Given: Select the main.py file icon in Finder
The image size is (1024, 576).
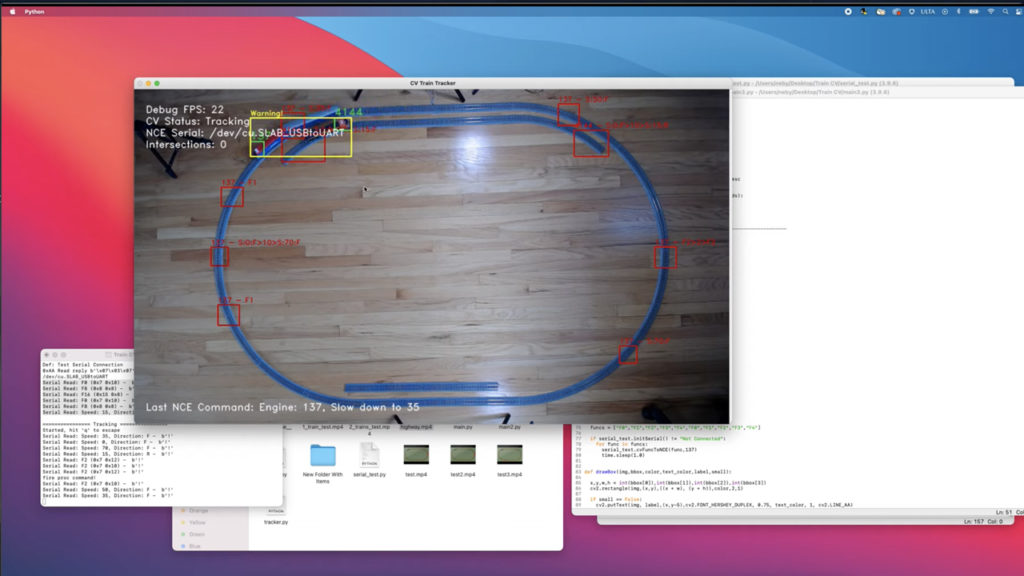Looking at the screenshot, I should point(463,427).
